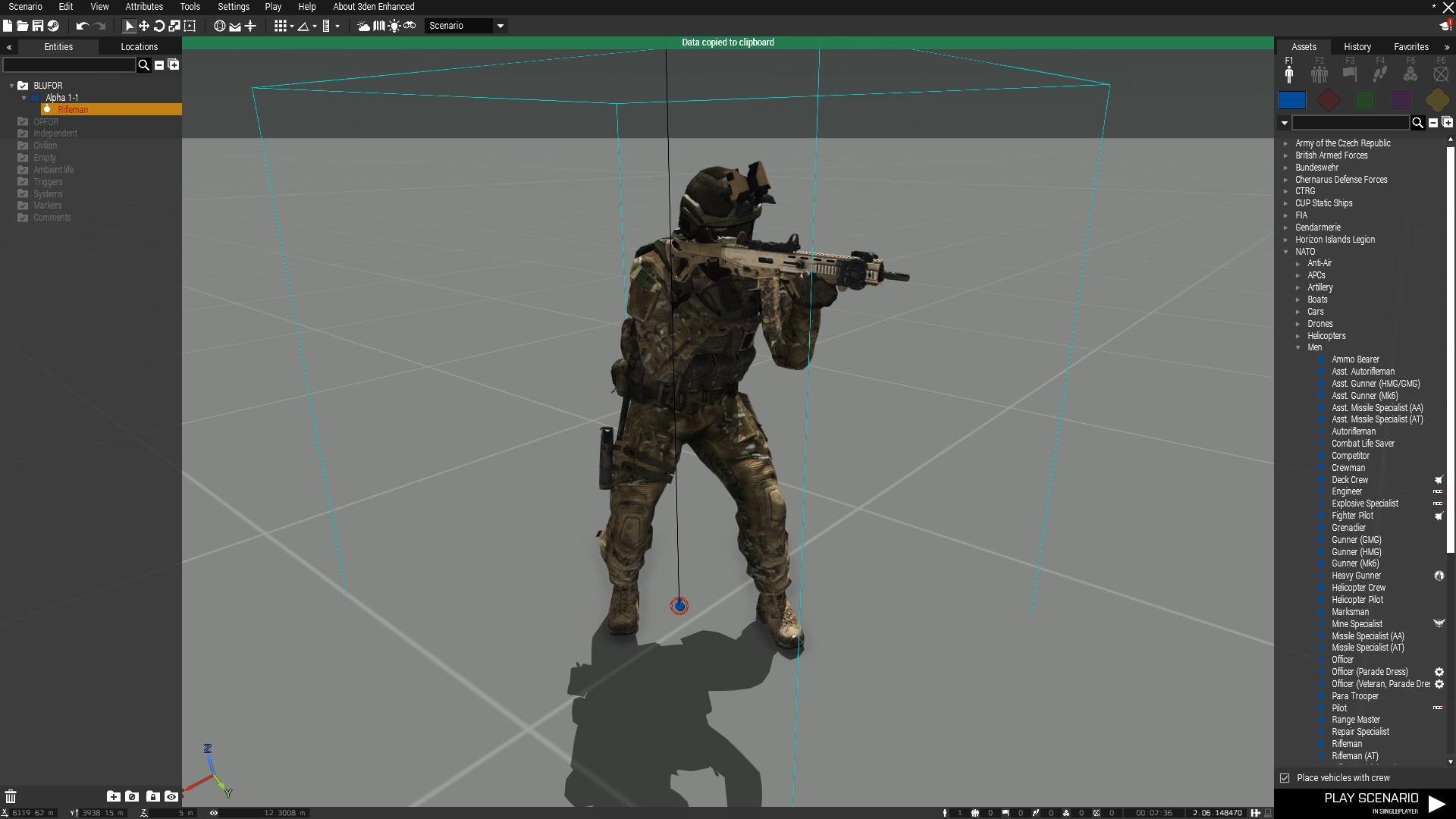The image size is (1456, 819).
Task: Open Markers asset mode (F6)
Action: pos(1441,74)
